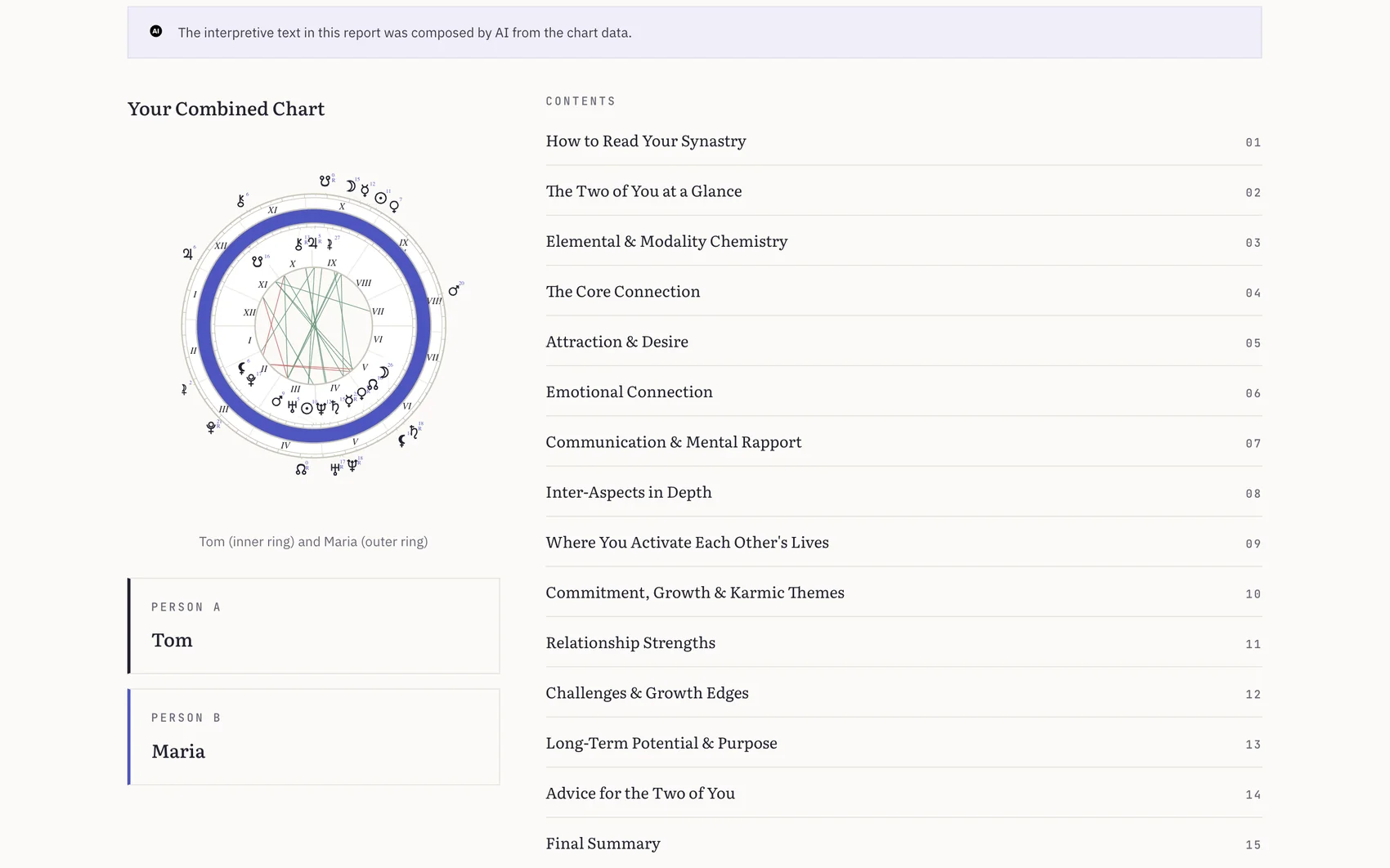Click Tom's inner-ring Neptune glyph
This screenshot has height=868, width=1390.
click(x=321, y=408)
